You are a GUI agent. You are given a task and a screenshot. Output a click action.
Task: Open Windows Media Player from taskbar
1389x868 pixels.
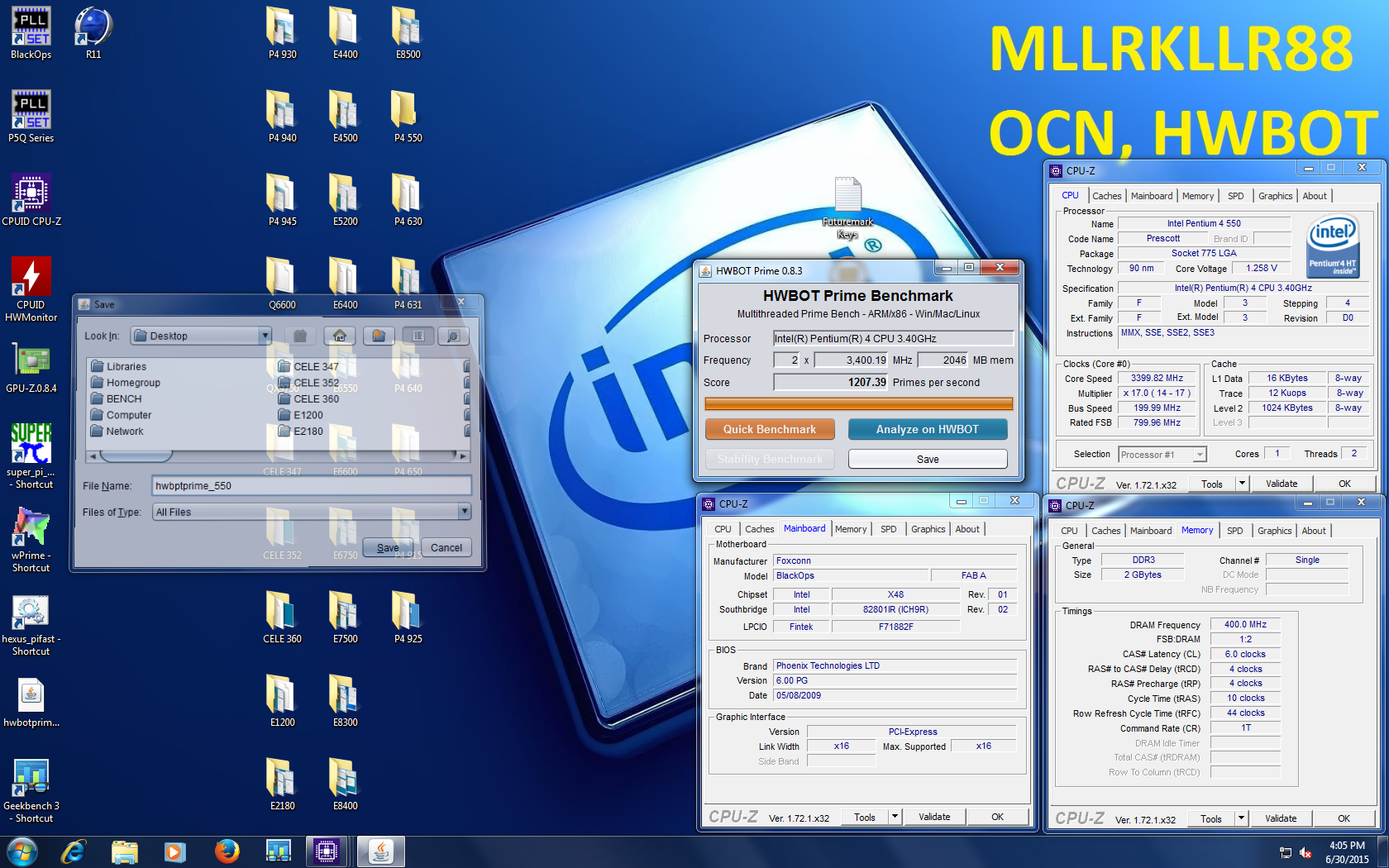click(174, 851)
